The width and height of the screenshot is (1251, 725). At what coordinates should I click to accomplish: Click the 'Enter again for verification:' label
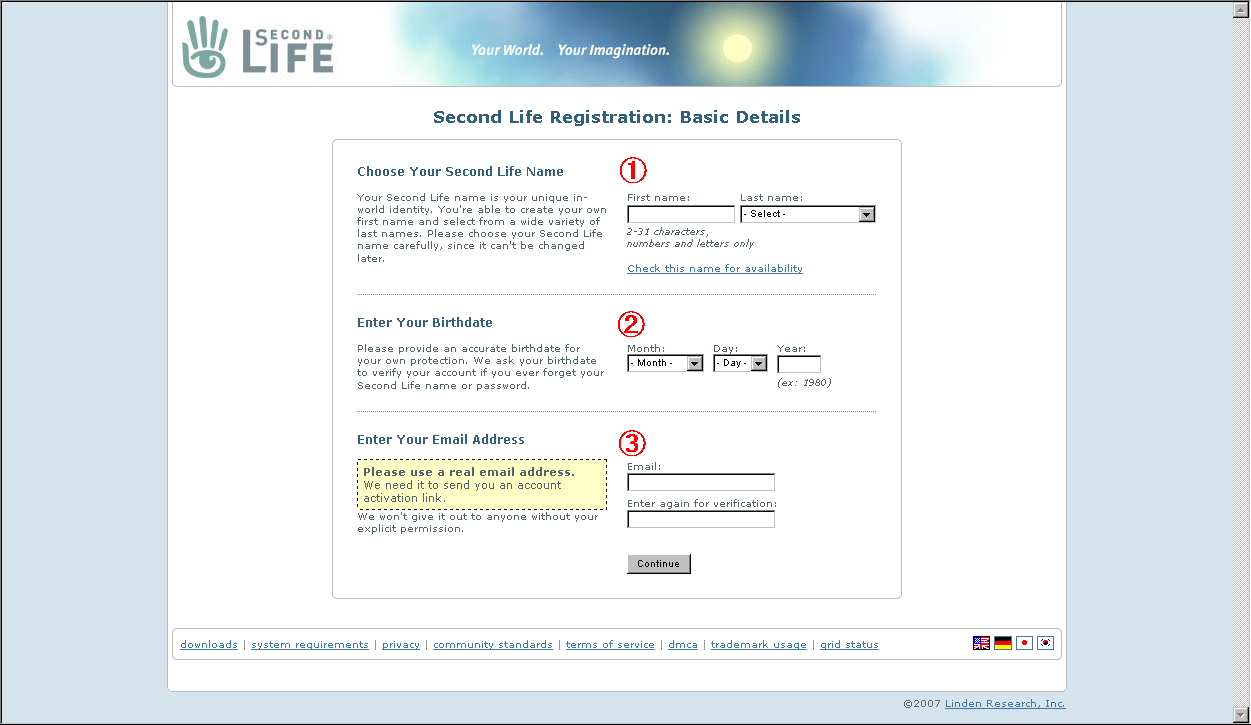702,504
